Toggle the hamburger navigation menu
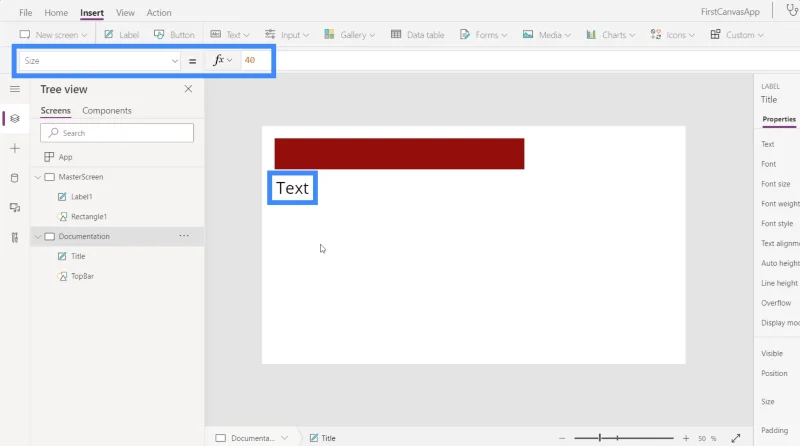This screenshot has height=446, width=800. 15,89
